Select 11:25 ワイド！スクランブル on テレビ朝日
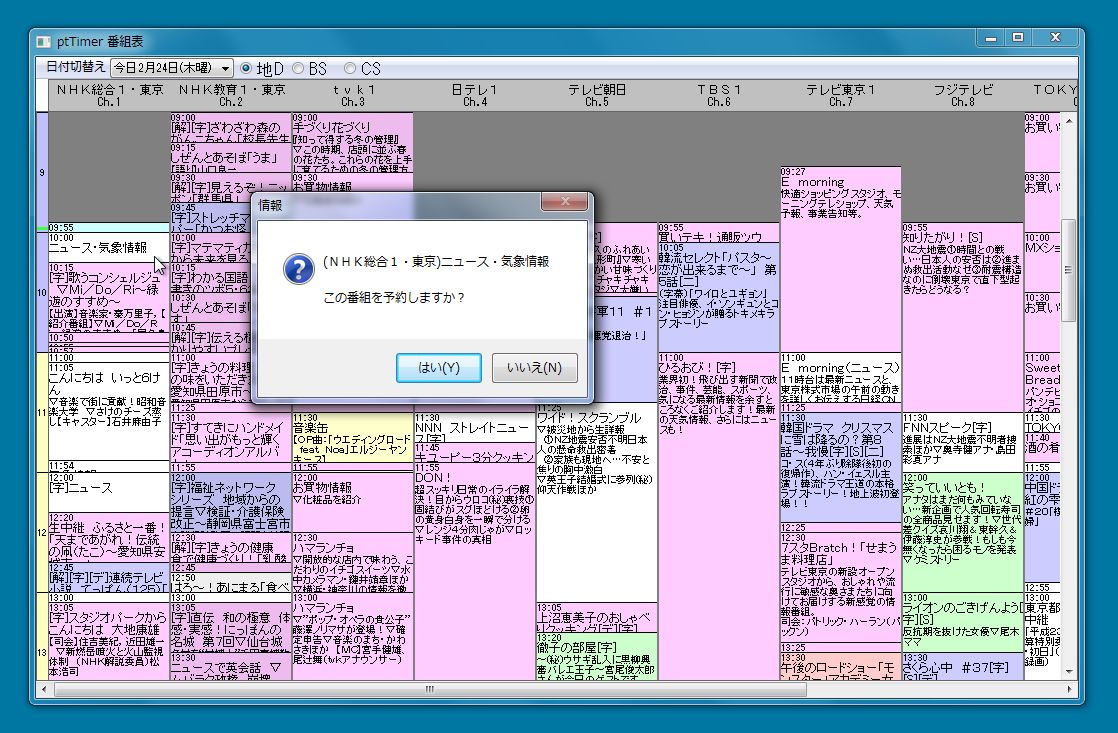Screen dimensions: 1118x733 tap(596, 501)
